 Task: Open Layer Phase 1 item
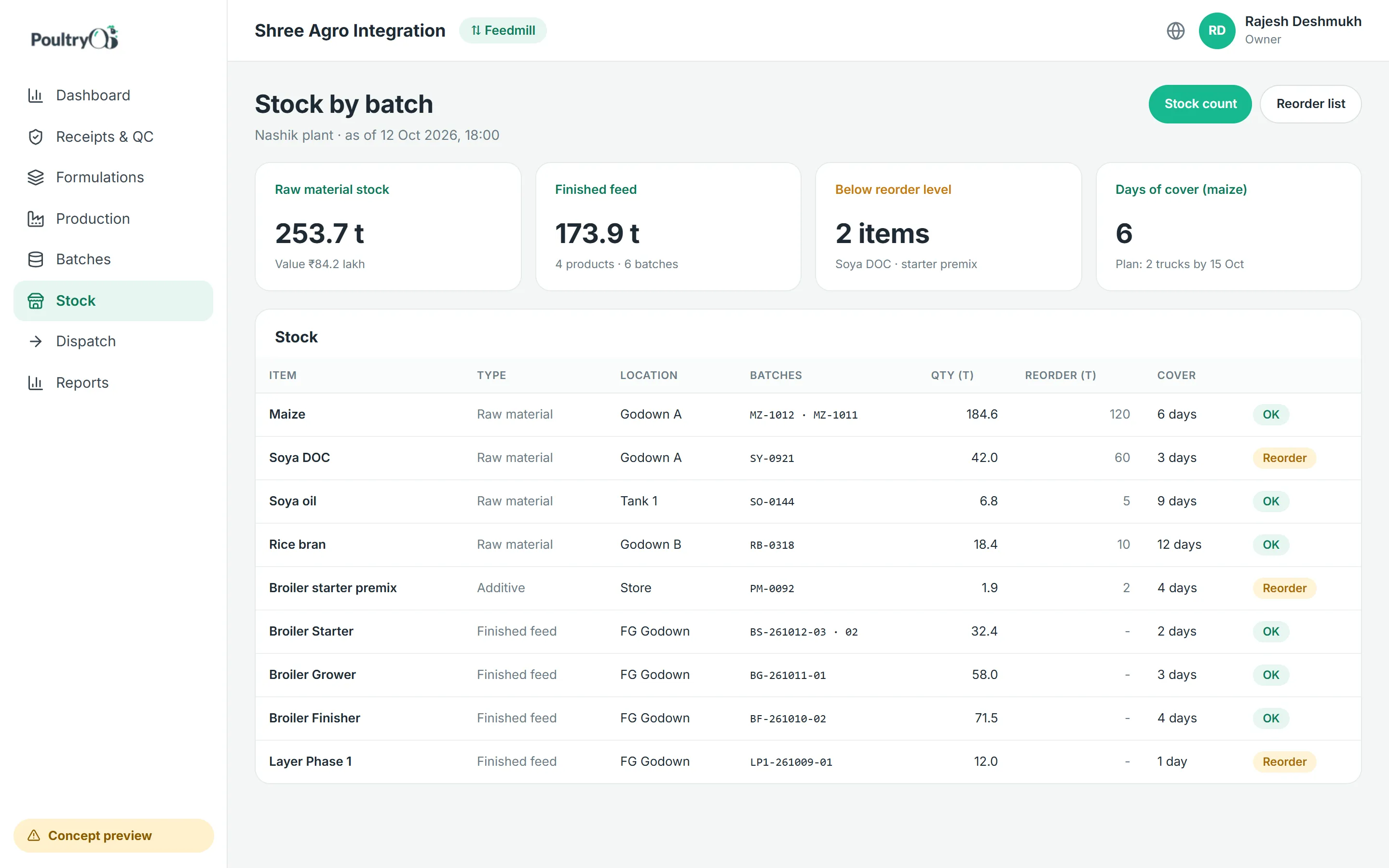pyautogui.click(x=310, y=762)
